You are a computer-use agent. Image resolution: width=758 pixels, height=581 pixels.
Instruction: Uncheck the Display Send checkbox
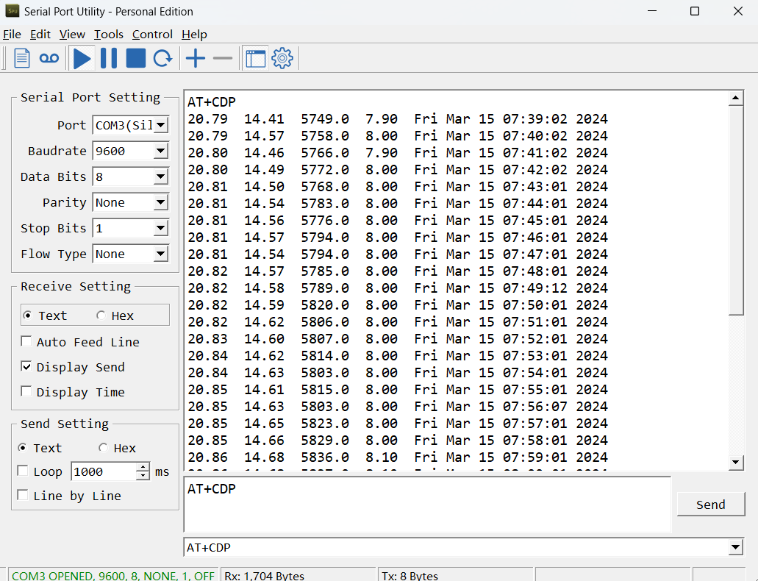tap(26, 367)
